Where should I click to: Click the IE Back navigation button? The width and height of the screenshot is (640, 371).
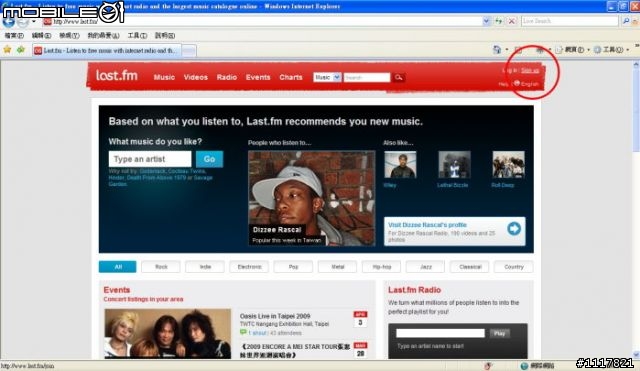click(9, 22)
